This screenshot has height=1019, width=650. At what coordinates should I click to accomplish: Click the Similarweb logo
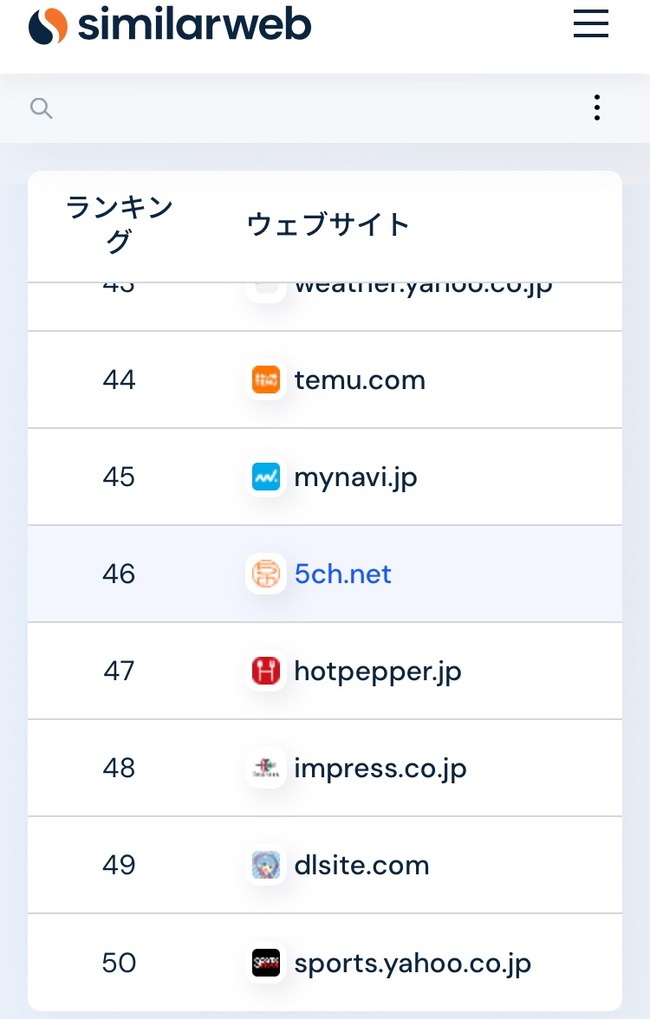(170, 25)
